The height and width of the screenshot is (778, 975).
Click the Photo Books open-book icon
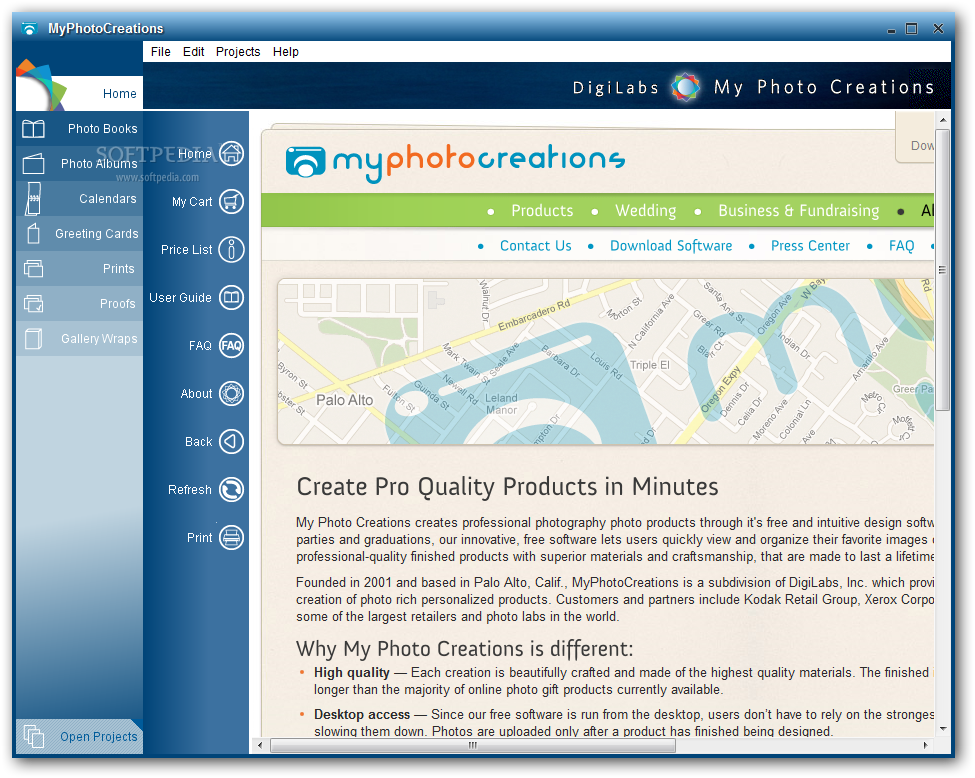(34, 129)
